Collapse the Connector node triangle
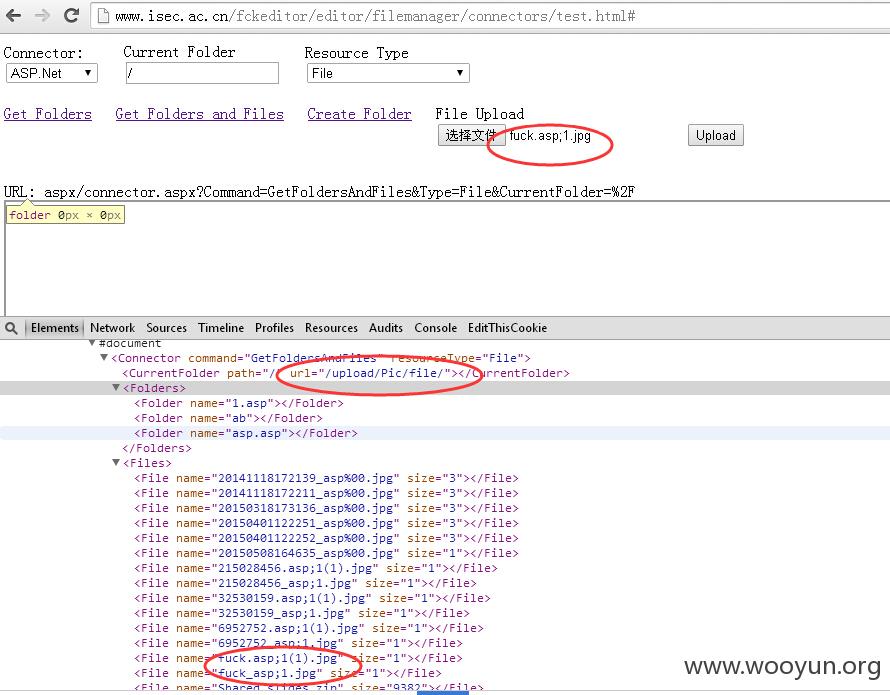The width and height of the screenshot is (890, 695). (104, 358)
